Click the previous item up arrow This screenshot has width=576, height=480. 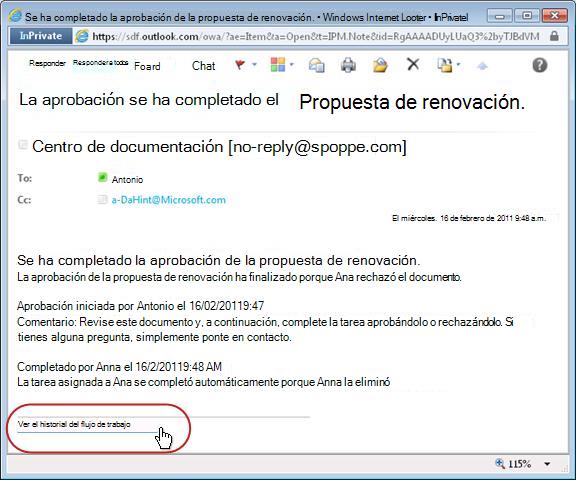point(482,66)
